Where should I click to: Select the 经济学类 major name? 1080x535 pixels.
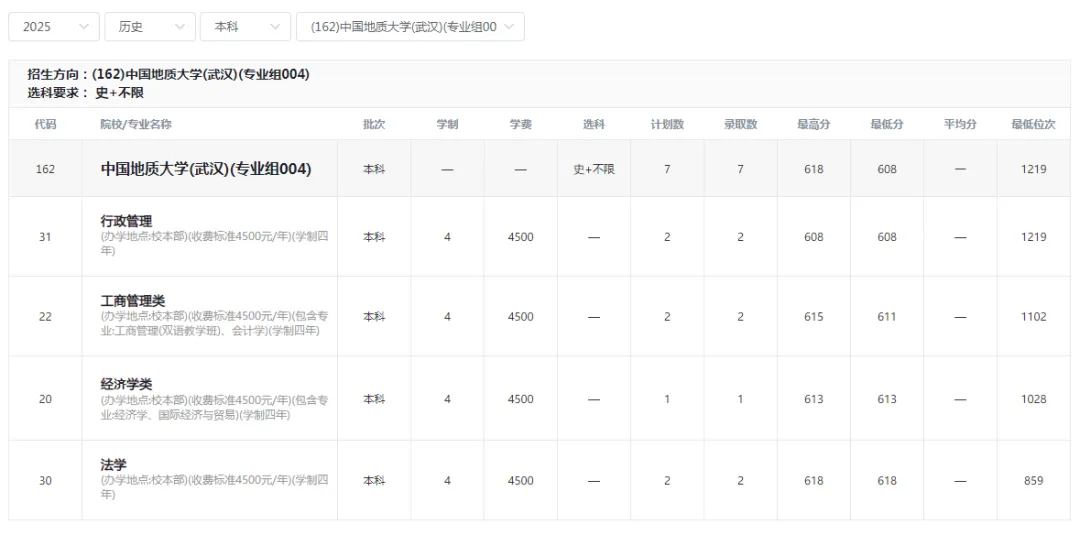tap(127, 384)
